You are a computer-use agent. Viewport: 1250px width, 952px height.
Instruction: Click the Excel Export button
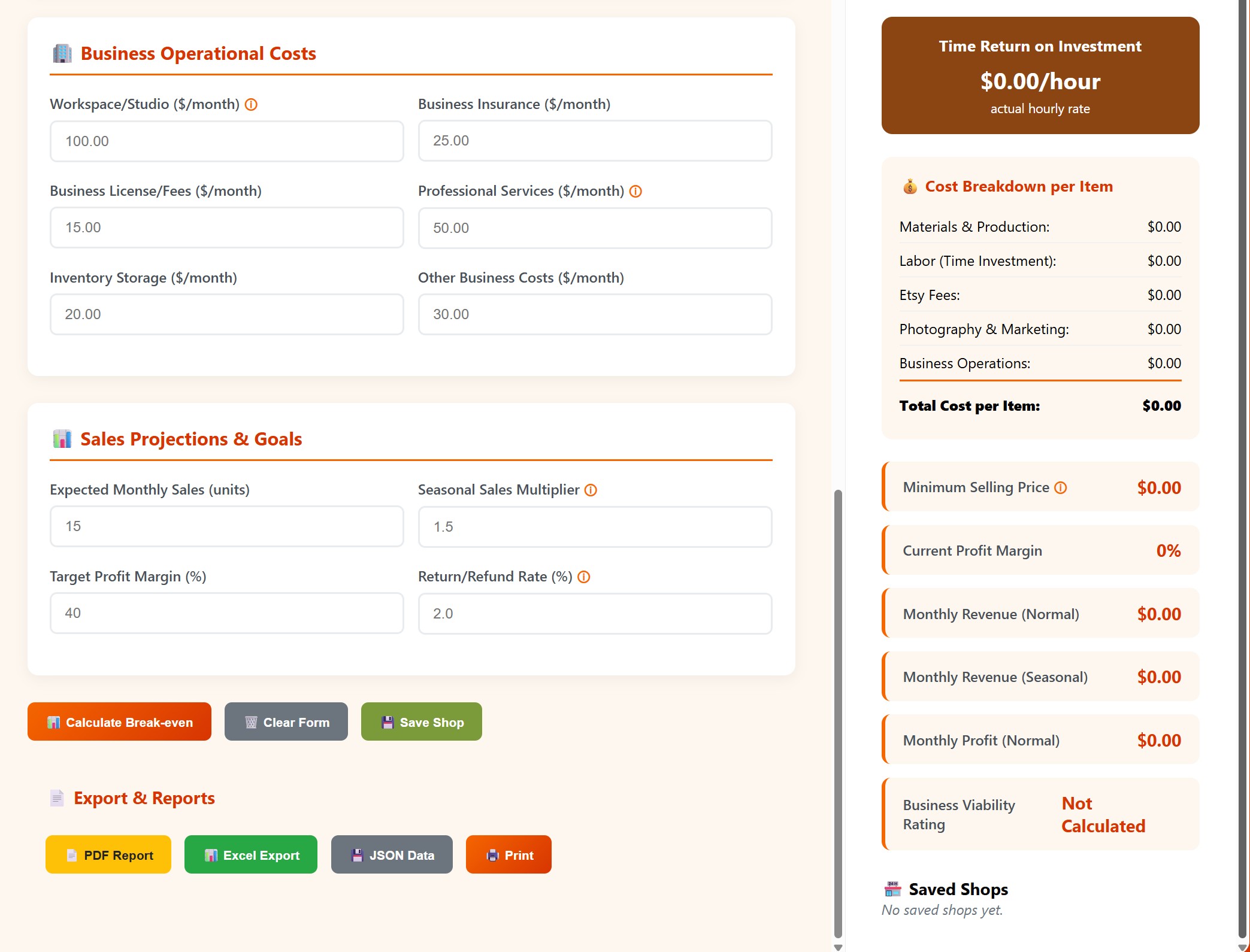251,855
